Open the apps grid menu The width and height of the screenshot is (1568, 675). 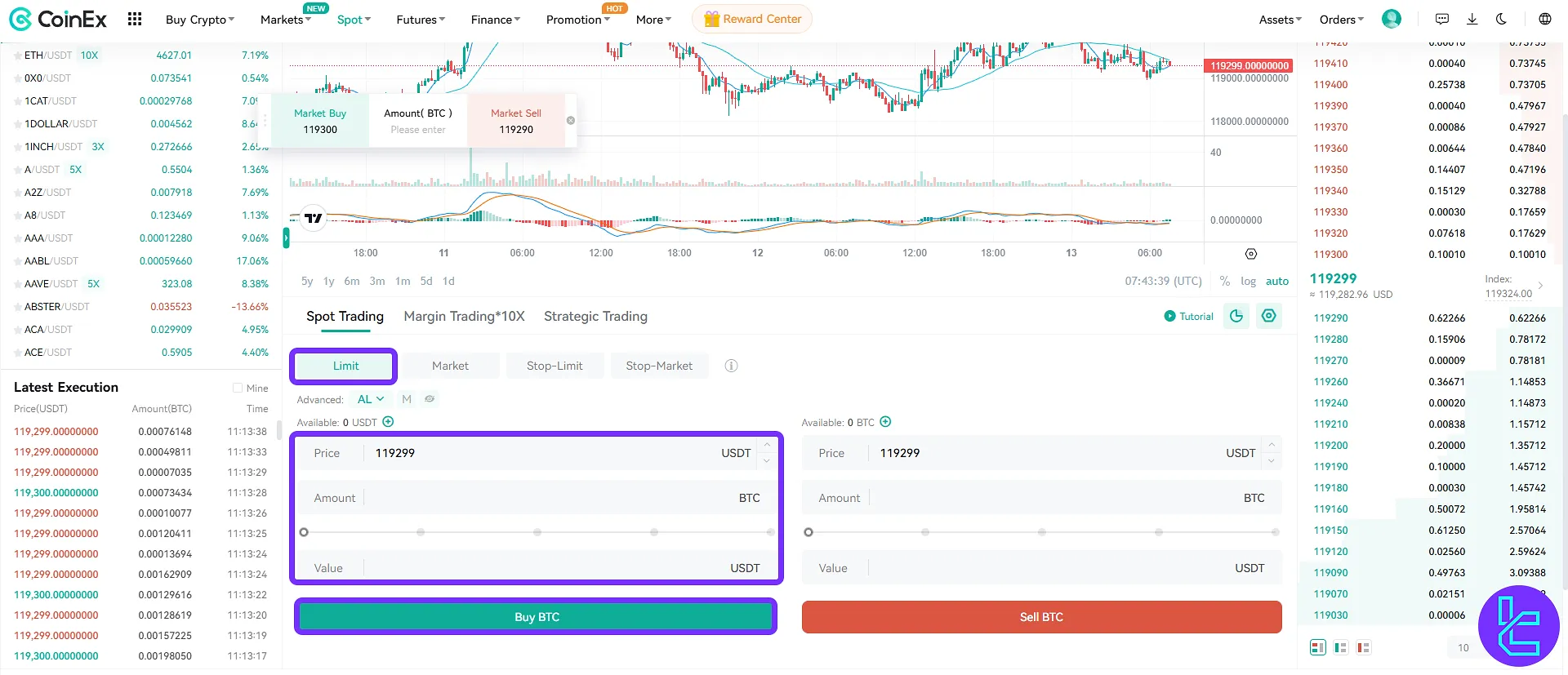(x=135, y=19)
